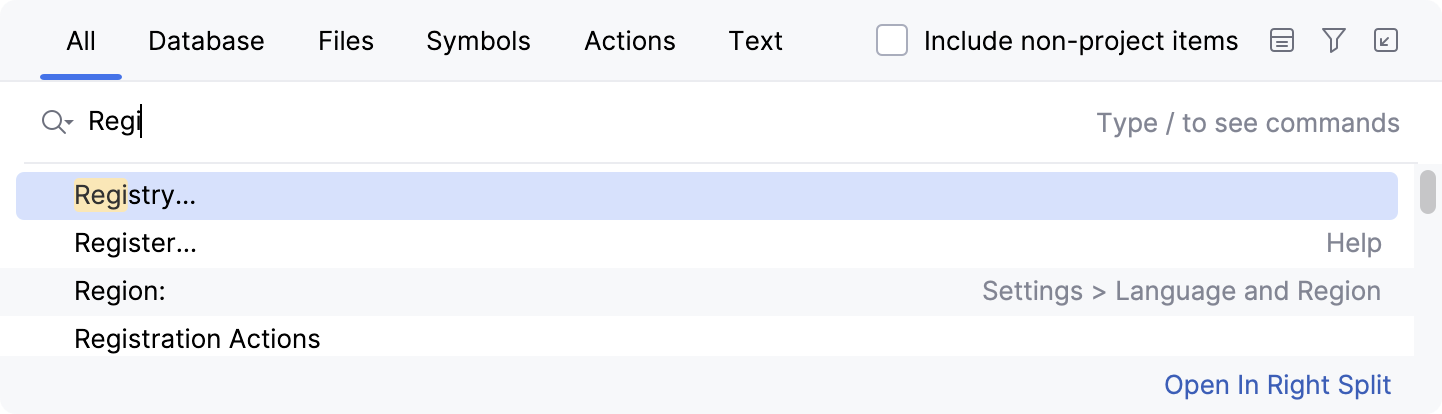Screen dimensions: 1442x414
Task: Click the Open In Right Split link
Action: click(1278, 386)
